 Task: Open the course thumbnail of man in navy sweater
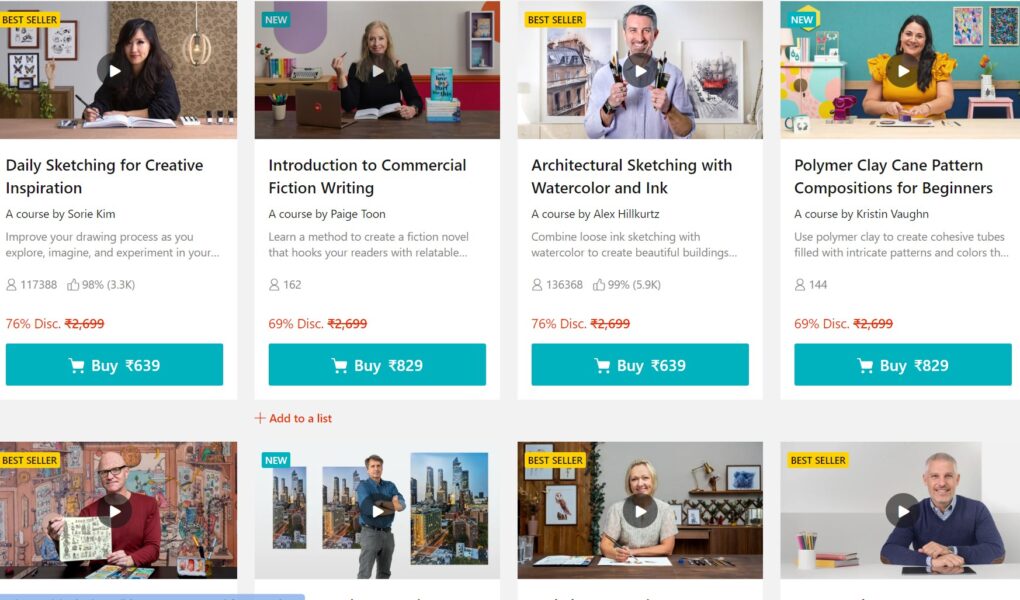[x=900, y=510]
